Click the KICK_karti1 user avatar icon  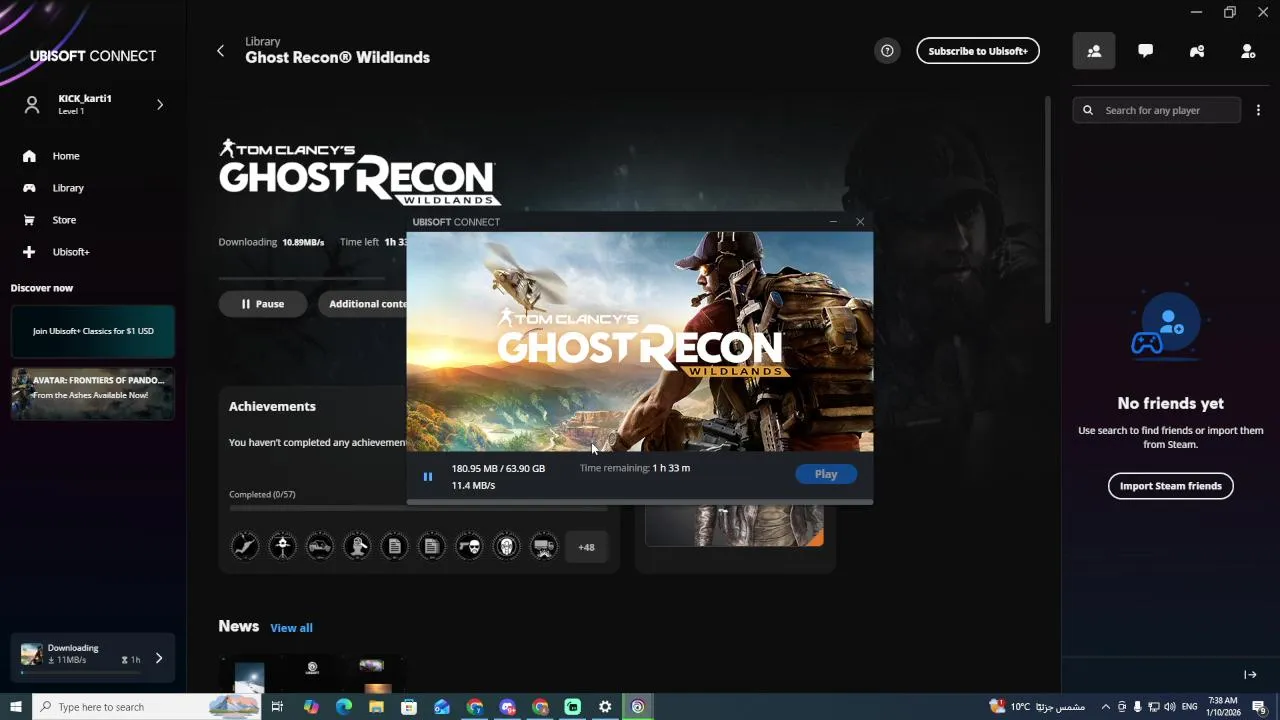click(x=32, y=104)
